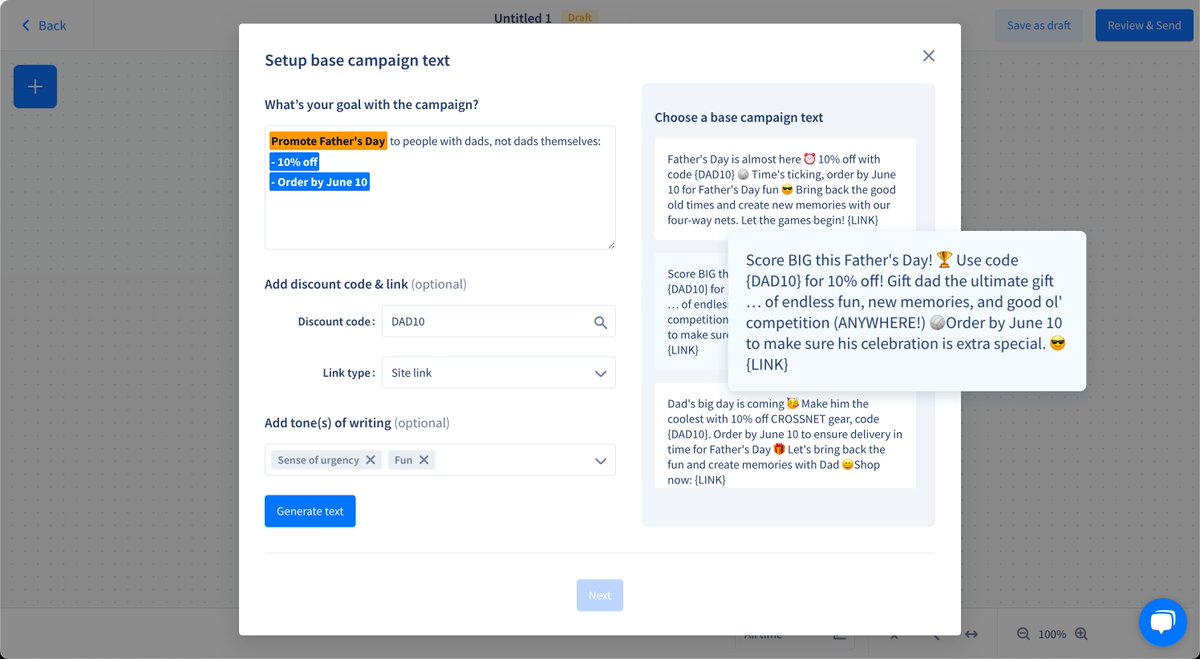Image resolution: width=1200 pixels, height=659 pixels.
Task: Remove the "Fun" tone tag
Action: [x=424, y=460]
